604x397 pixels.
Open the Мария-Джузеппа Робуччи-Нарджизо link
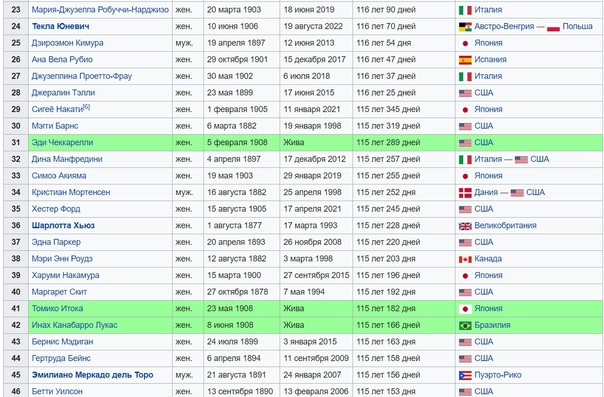pyautogui.click(x=100, y=10)
